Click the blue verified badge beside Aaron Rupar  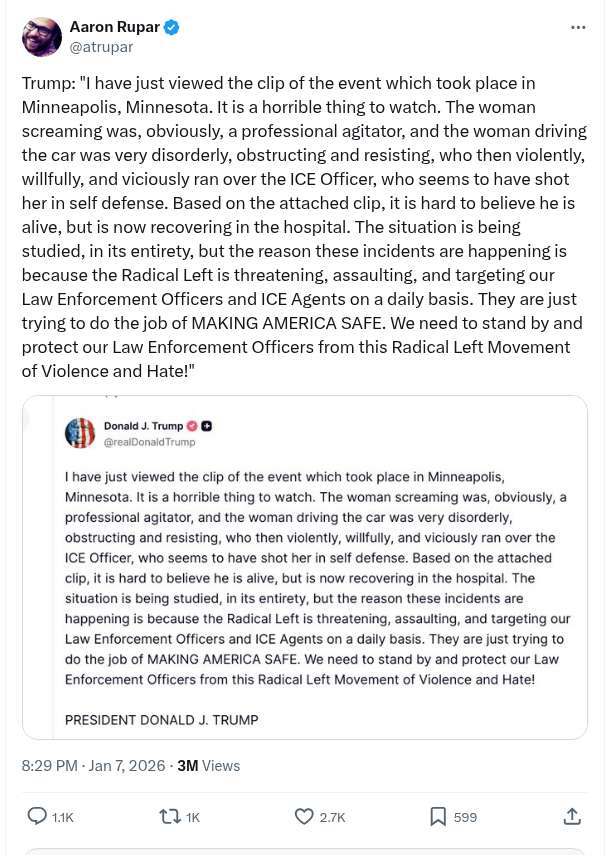pyautogui.click(x=172, y=27)
